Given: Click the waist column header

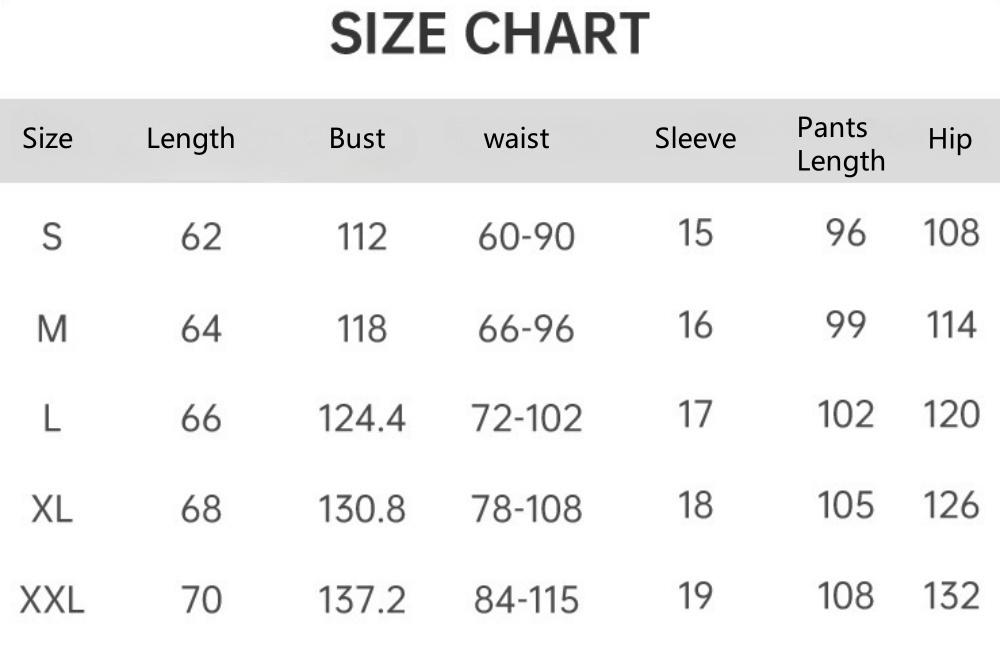Looking at the screenshot, I should (x=517, y=139).
